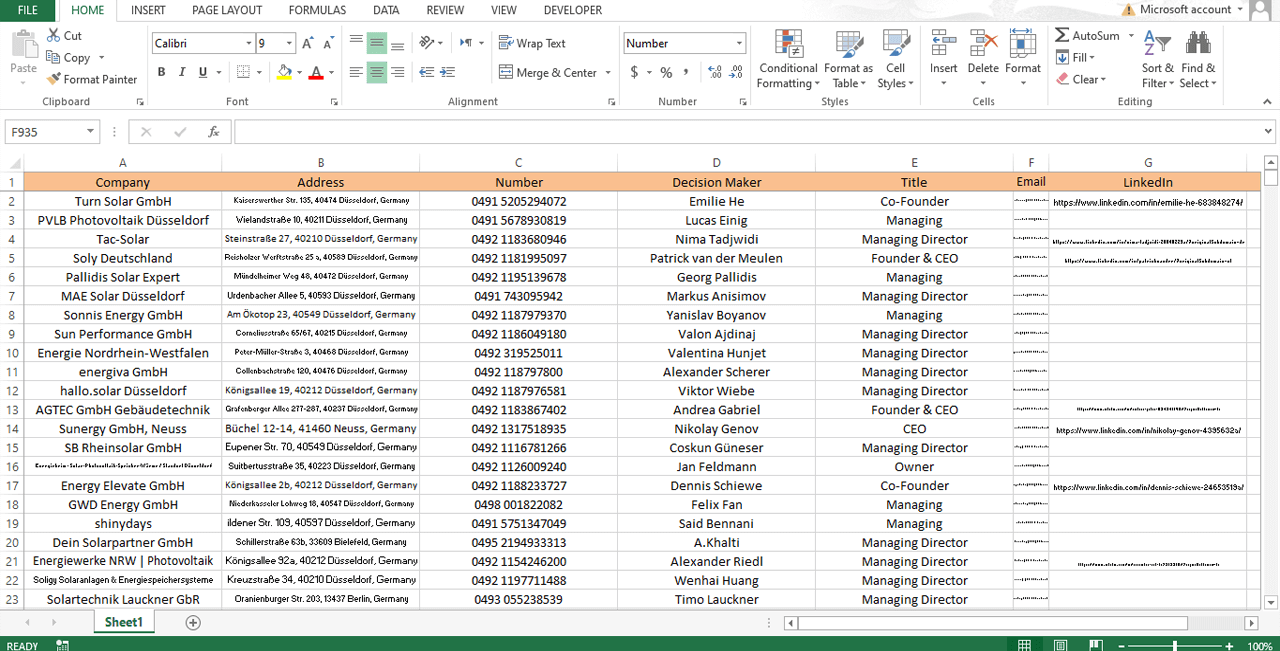Open the PAGE LAYOUT ribbon tab
This screenshot has height=651, width=1280.
[227, 10]
